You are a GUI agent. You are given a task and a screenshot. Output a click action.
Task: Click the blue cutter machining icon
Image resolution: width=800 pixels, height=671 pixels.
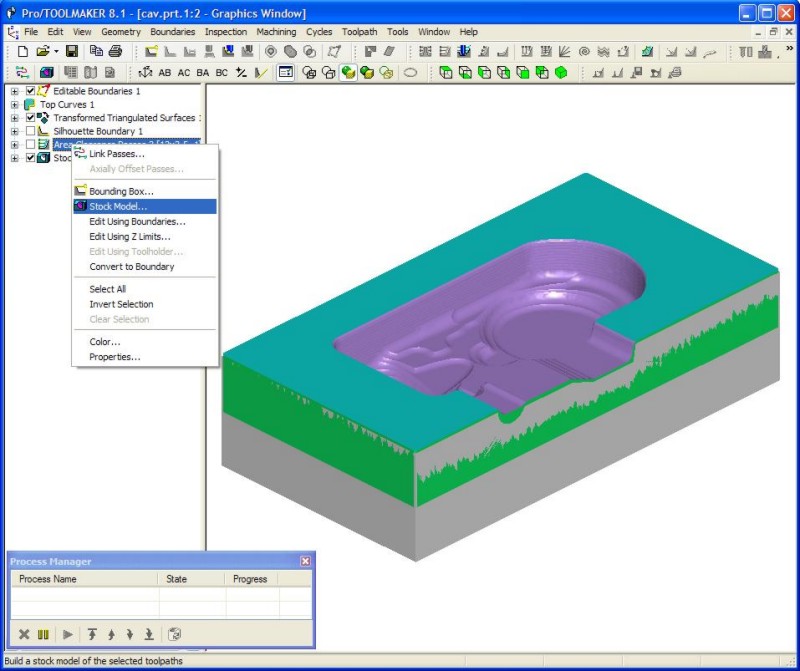(x=464, y=52)
